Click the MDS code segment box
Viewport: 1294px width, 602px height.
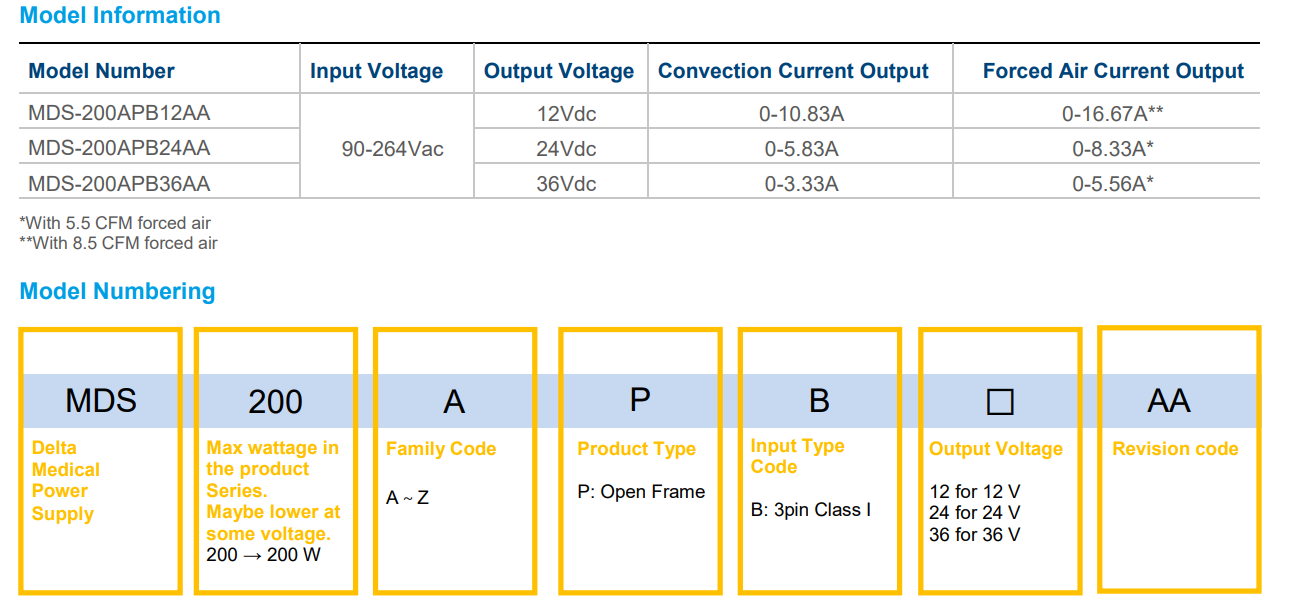click(x=100, y=401)
